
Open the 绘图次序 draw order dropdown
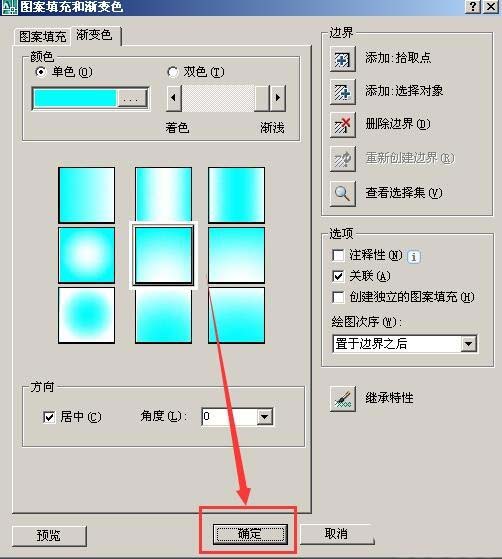(468, 344)
